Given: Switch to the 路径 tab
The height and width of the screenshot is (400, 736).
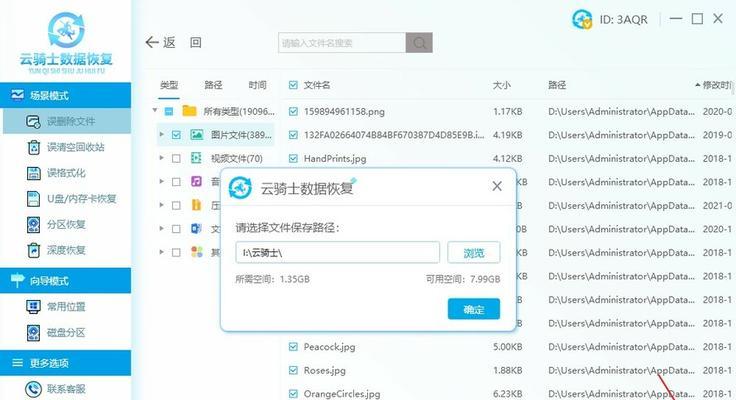Looking at the screenshot, I should tap(213, 85).
